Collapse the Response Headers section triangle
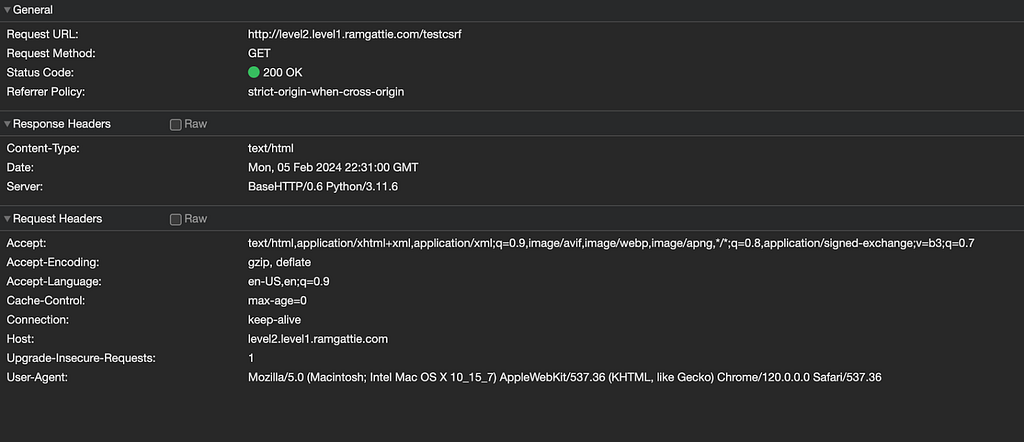The width and height of the screenshot is (1024, 442). 7,124
